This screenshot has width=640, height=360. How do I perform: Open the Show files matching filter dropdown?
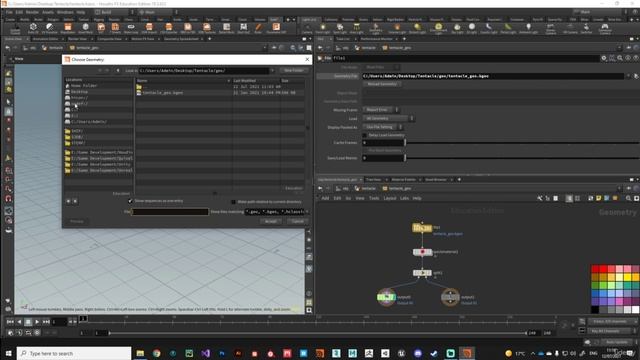(x=307, y=212)
